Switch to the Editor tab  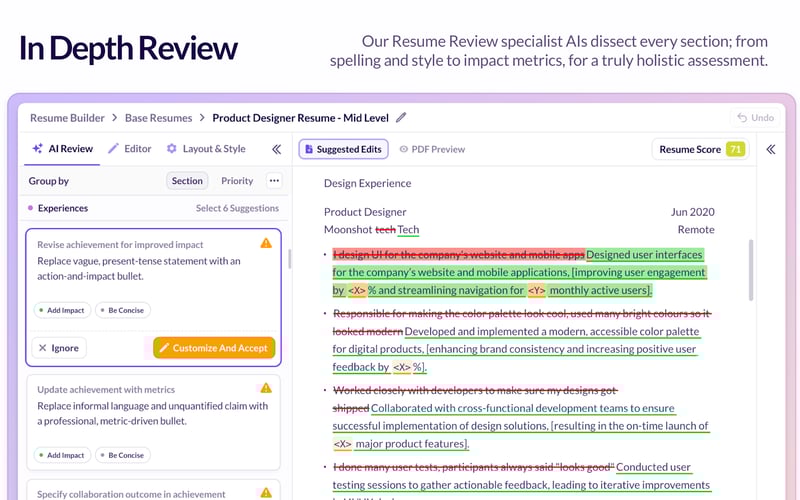tap(130, 148)
